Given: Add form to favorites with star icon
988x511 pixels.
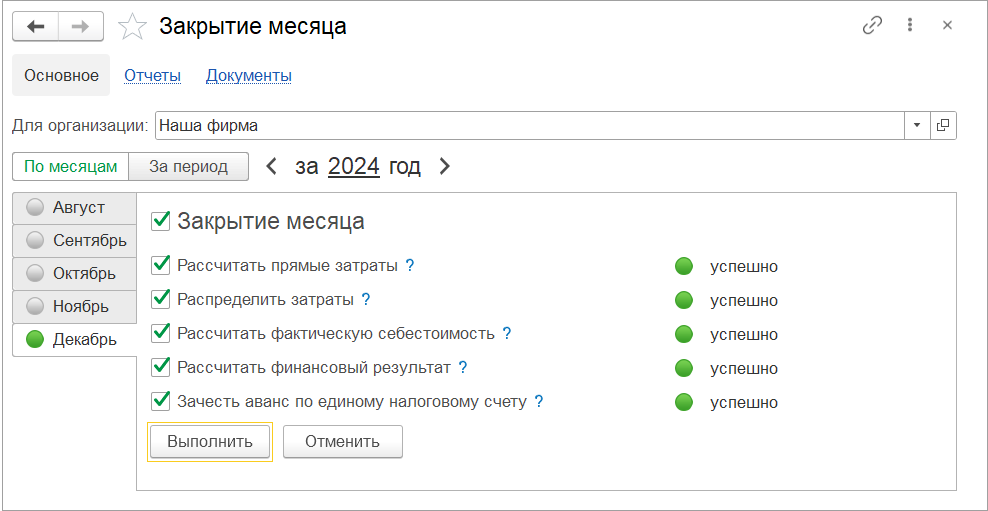Looking at the screenshot, I should [132, 27].
